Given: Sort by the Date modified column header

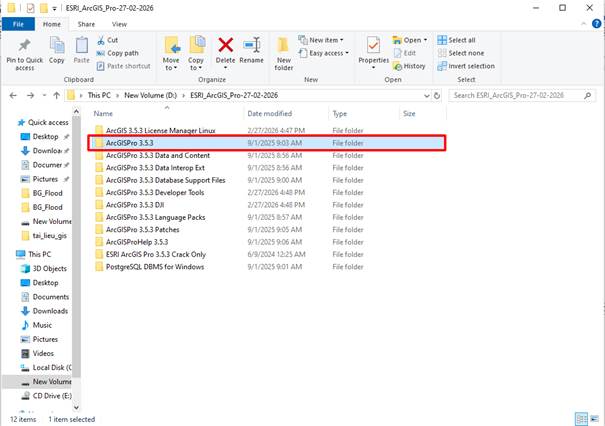Looking at the screenshot, I should [270, 114].
